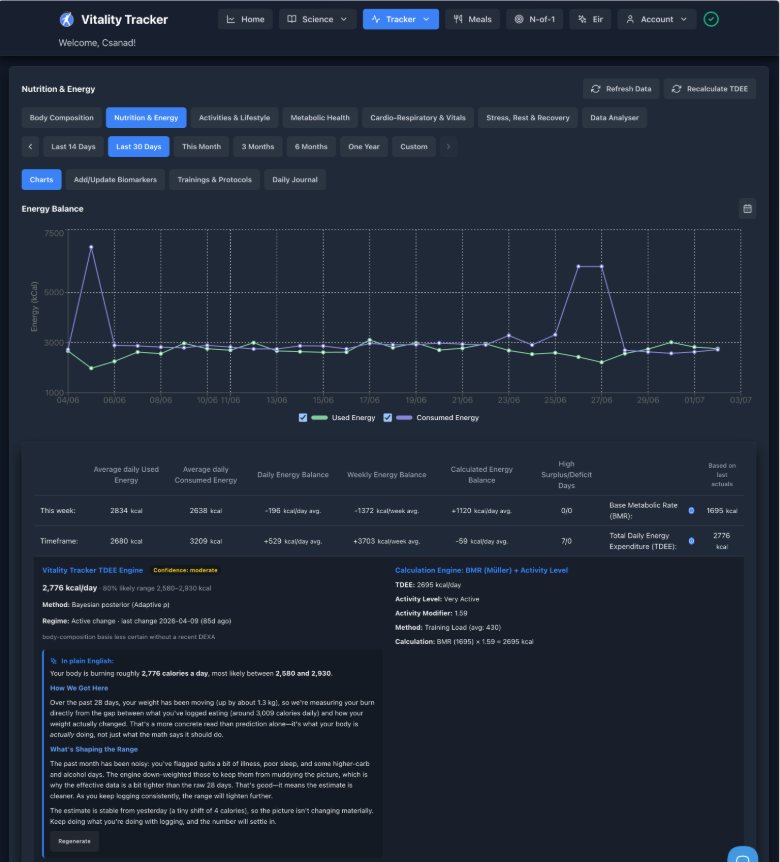Go to the Home page
Viewport: 780px width, 862px height.
(245, 19)
